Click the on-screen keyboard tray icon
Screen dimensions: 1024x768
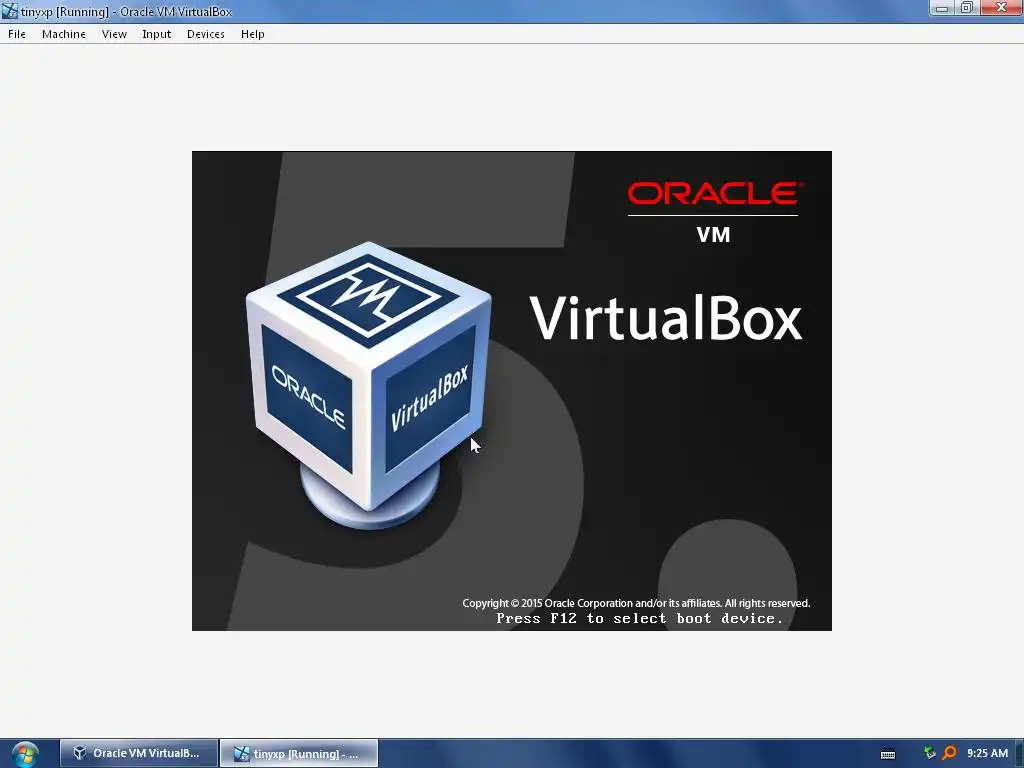(x=888, y=754)
